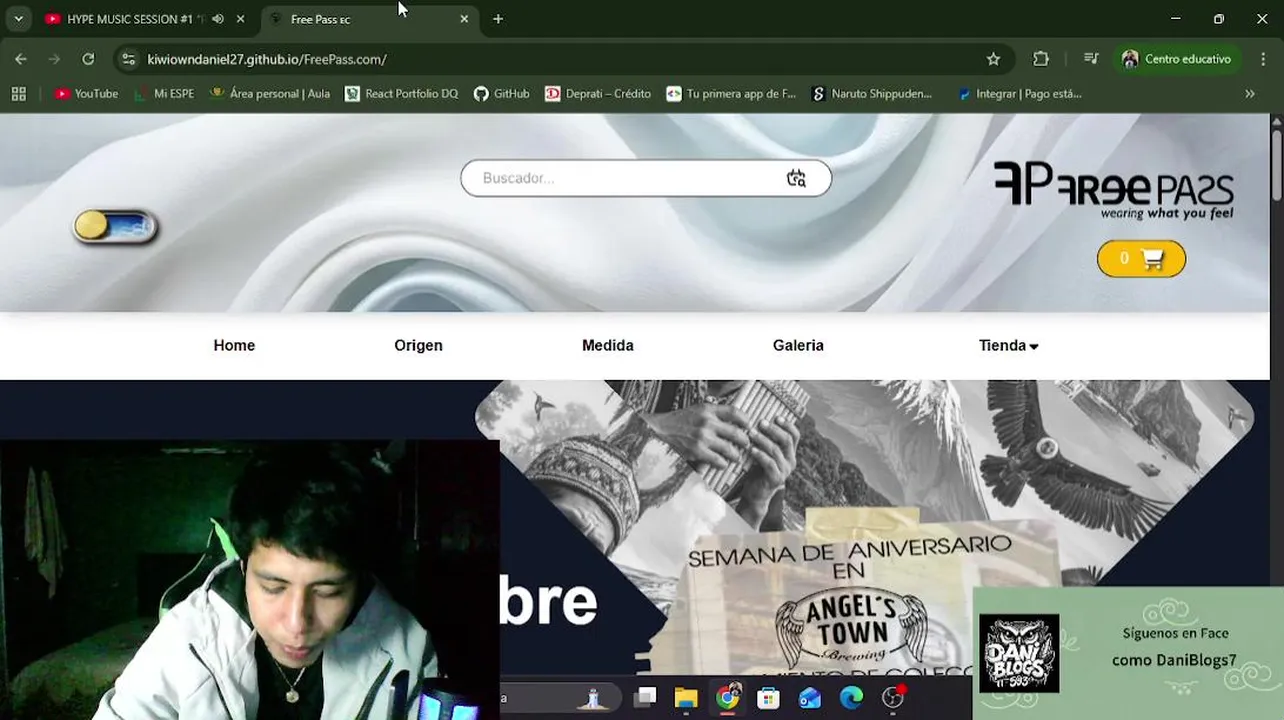This screenshot has width=1284, height=720.
Task: Click the FreePass logo
Action: [1113, 190]
